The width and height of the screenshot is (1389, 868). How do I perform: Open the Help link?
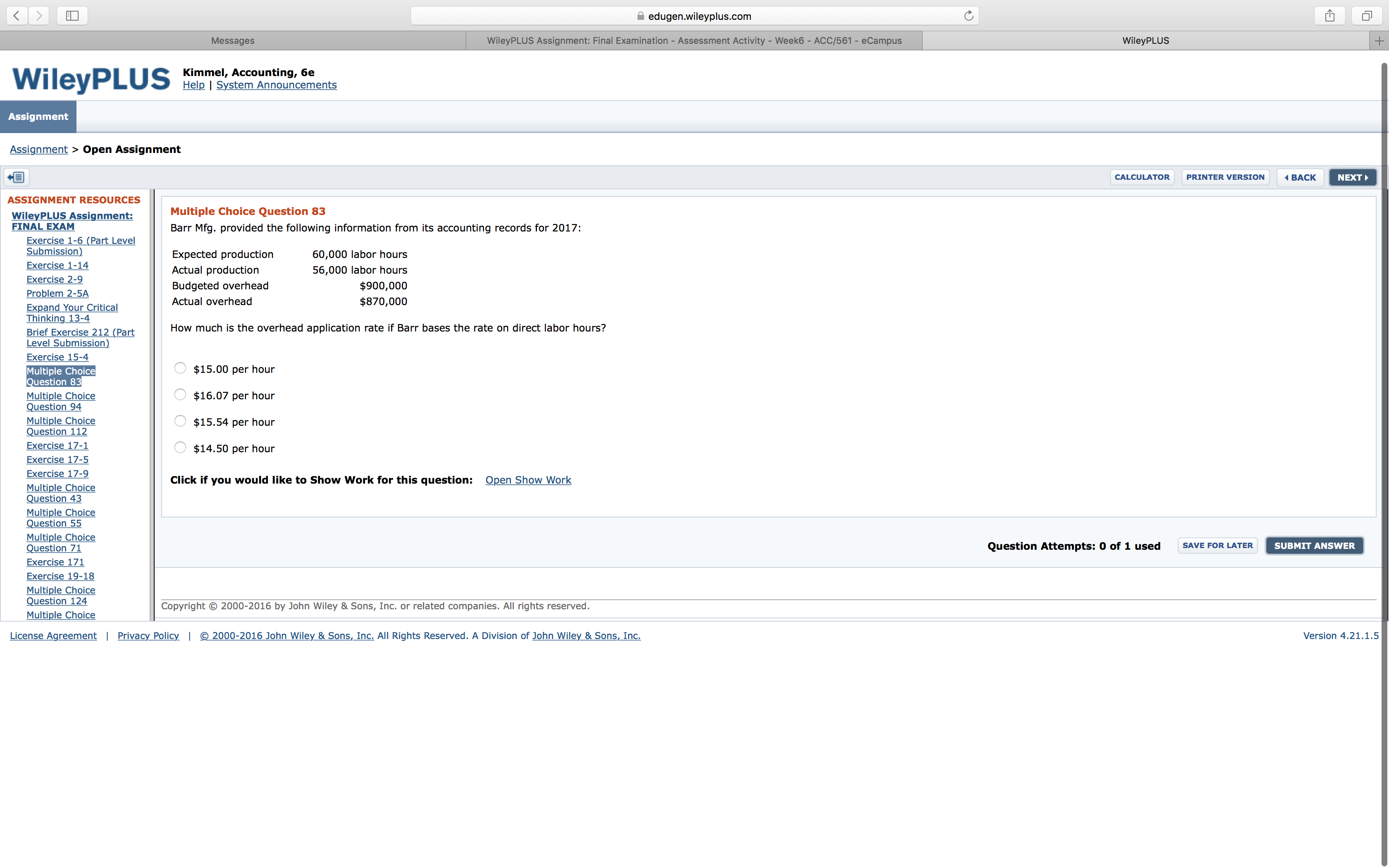[193, 85]
